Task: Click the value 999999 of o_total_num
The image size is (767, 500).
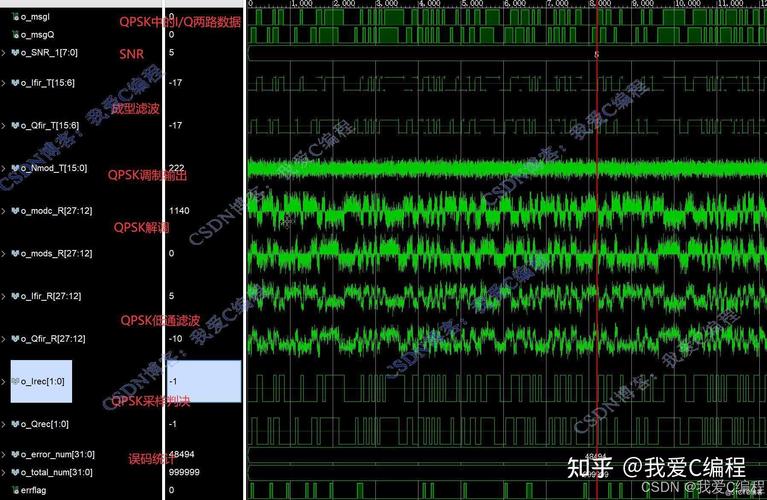Action: point(184,472)
